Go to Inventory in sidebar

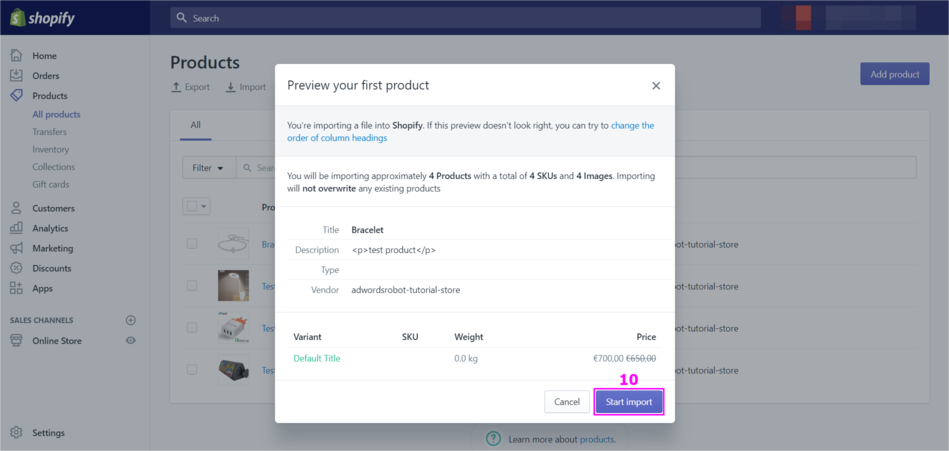[x=50, y=149]
